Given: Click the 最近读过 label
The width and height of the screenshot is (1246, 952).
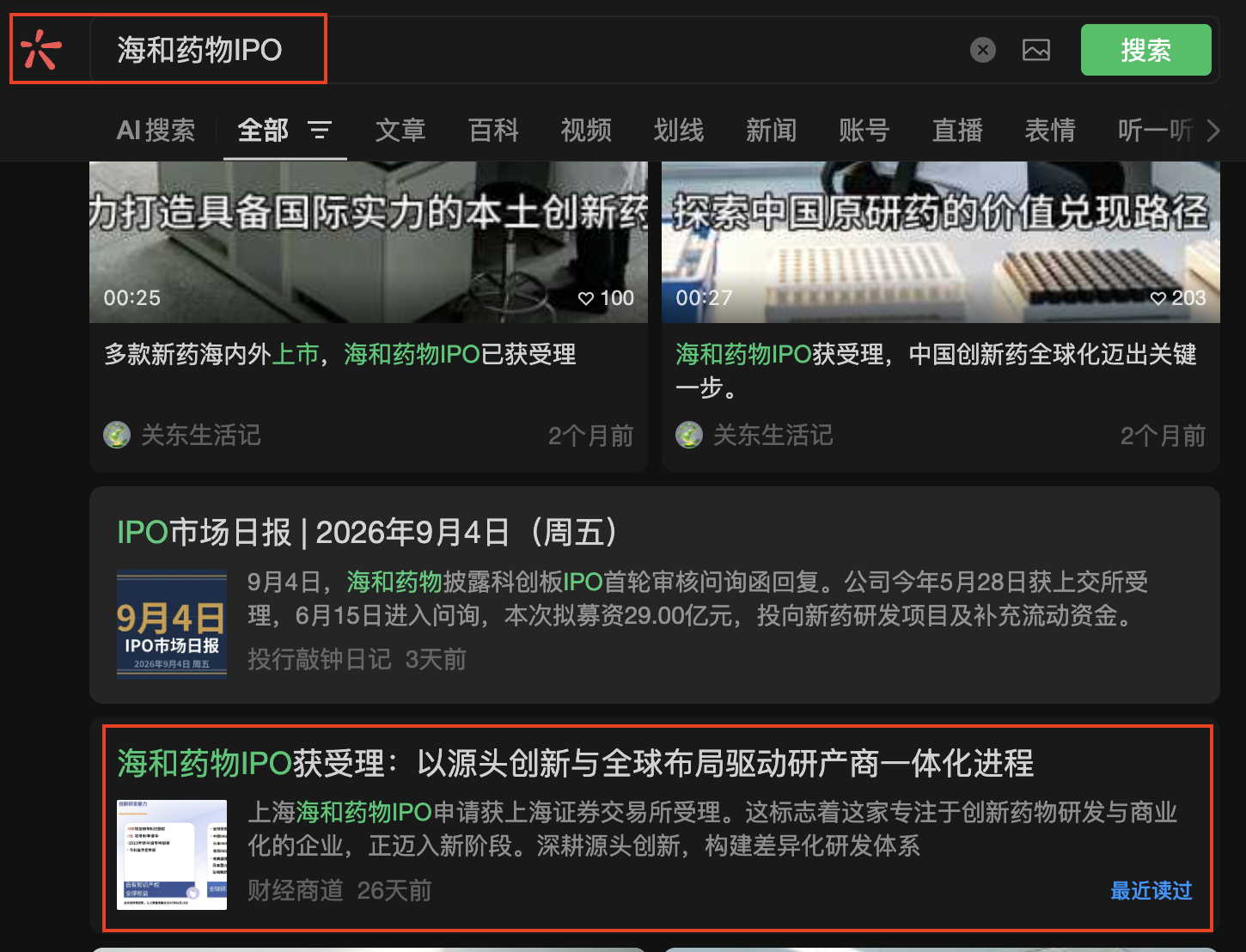Looking at the screenshot, I should (x=1151, y=891).
